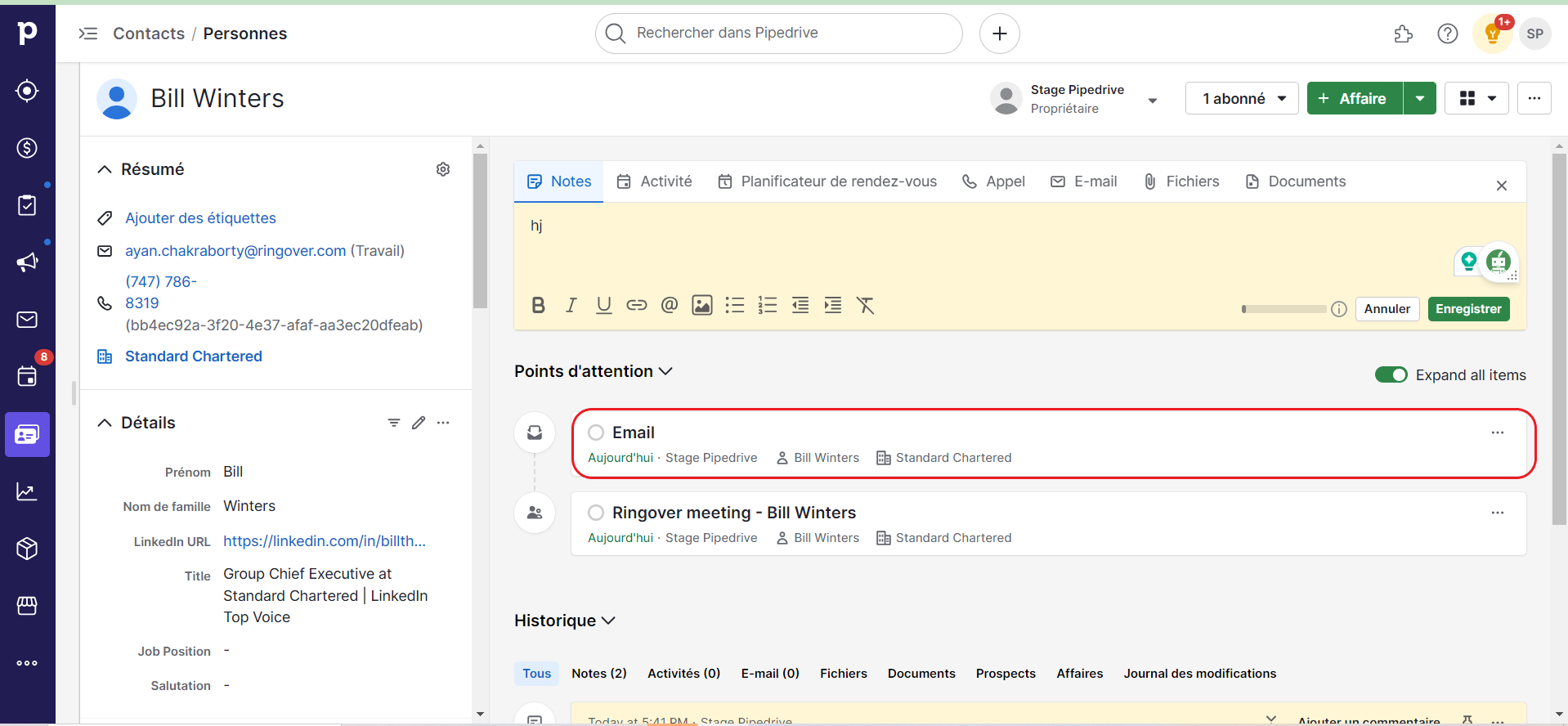Mark Email activity as done
Image resolution: width=1568 pixels, height=726 pixels.
click(596, 432)
